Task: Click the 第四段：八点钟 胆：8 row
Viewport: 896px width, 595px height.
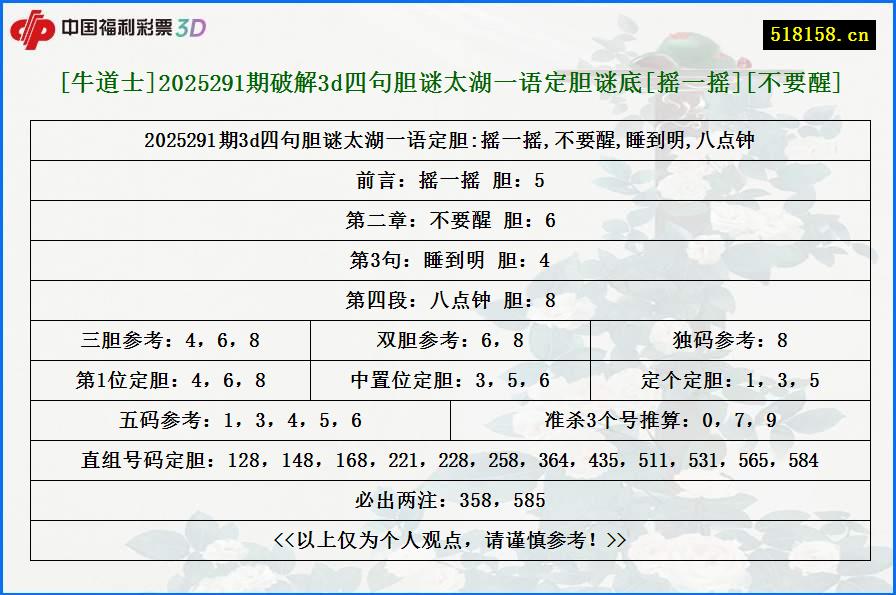Action: pos(448,301)
